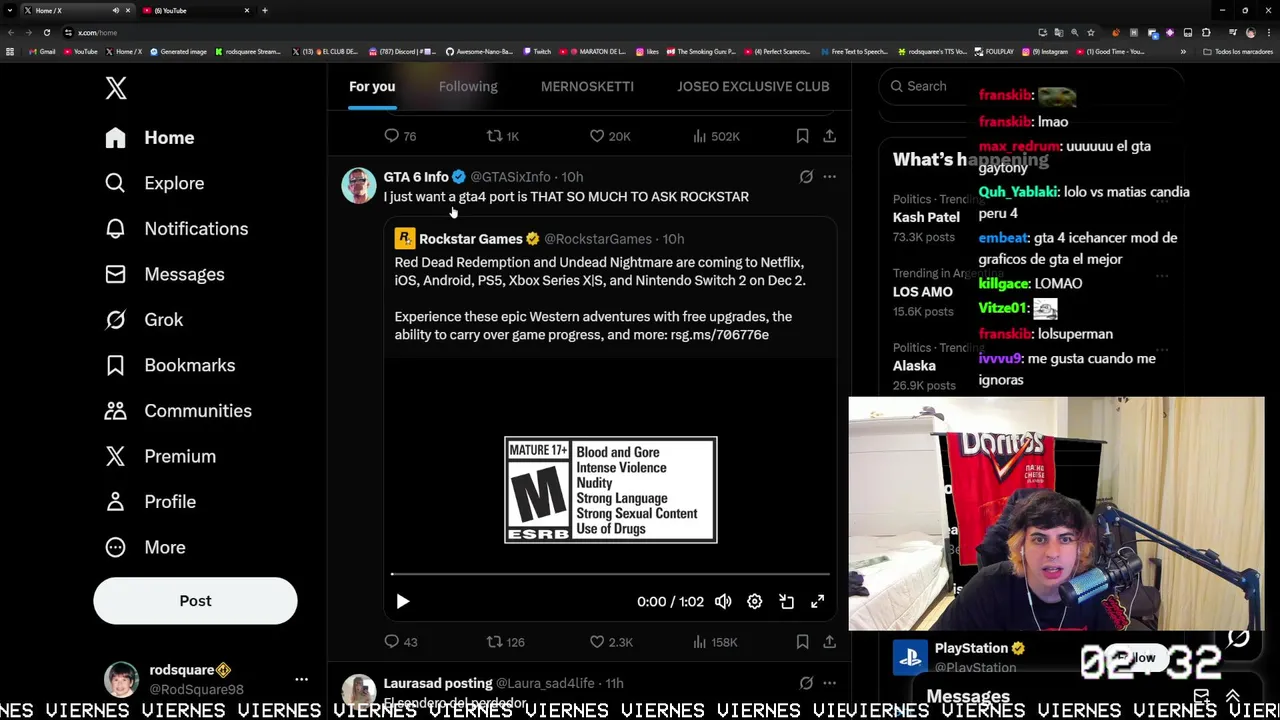Viewport: 1280px width, 720px height.
Task: Reply to the post with 43 replies
Action: point(392,642)
